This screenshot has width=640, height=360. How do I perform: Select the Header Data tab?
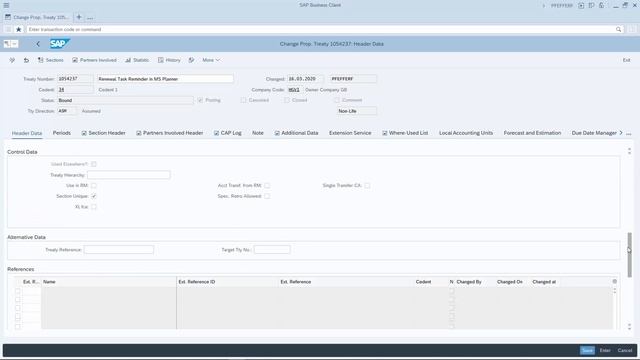coord(27,133)
